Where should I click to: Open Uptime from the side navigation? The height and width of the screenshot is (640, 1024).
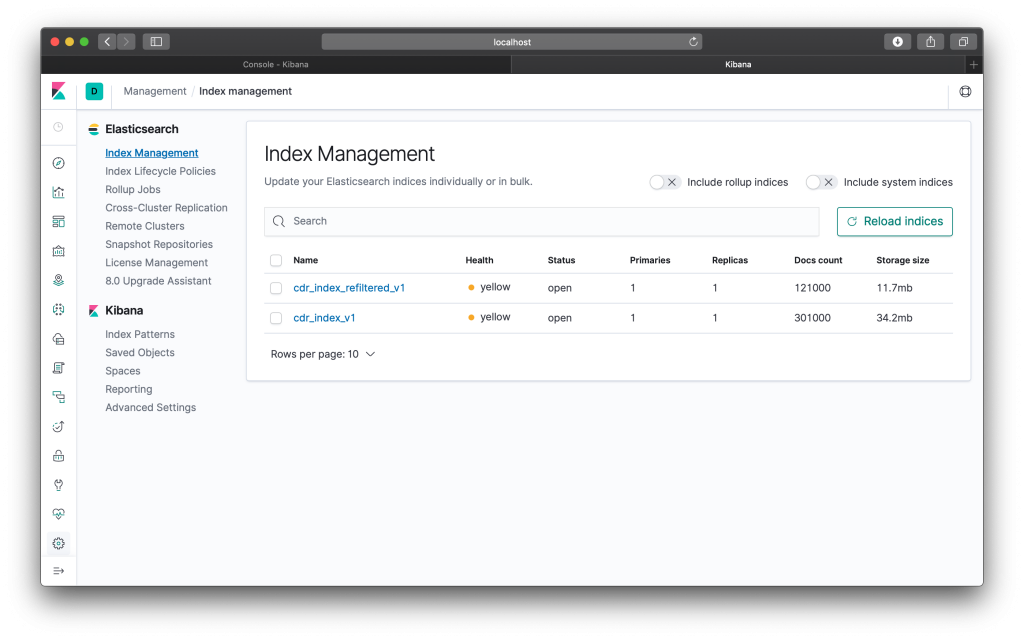(59, 426)
